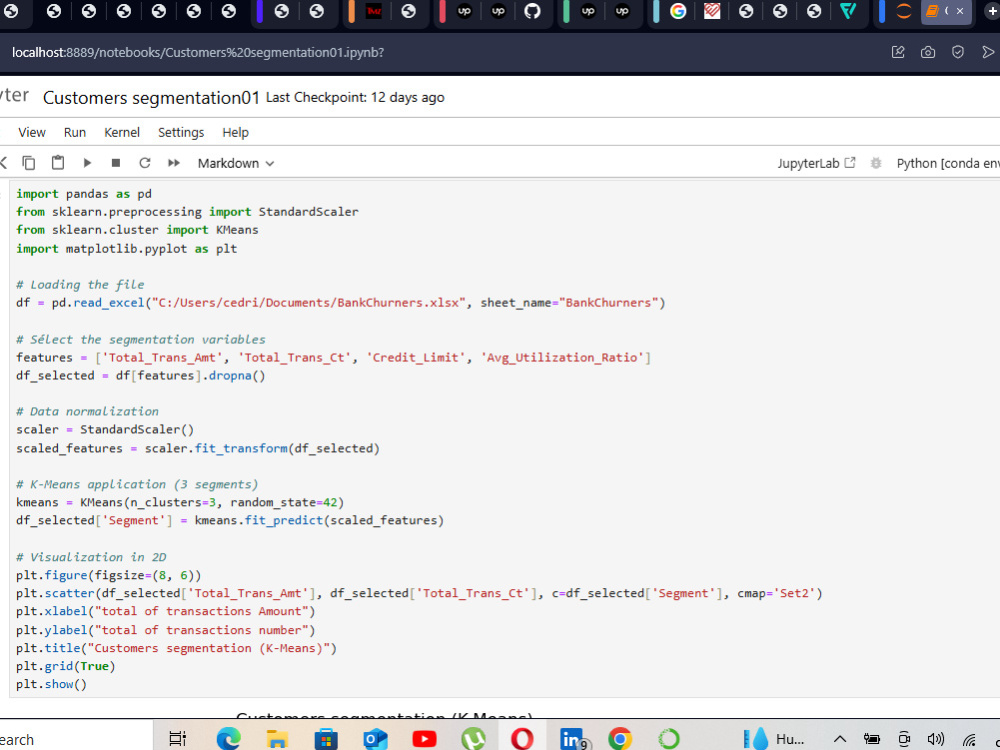Open Microsoft Store from the taskbar
The height and width of the screenshot is (750, 1000).
(326, 739)
